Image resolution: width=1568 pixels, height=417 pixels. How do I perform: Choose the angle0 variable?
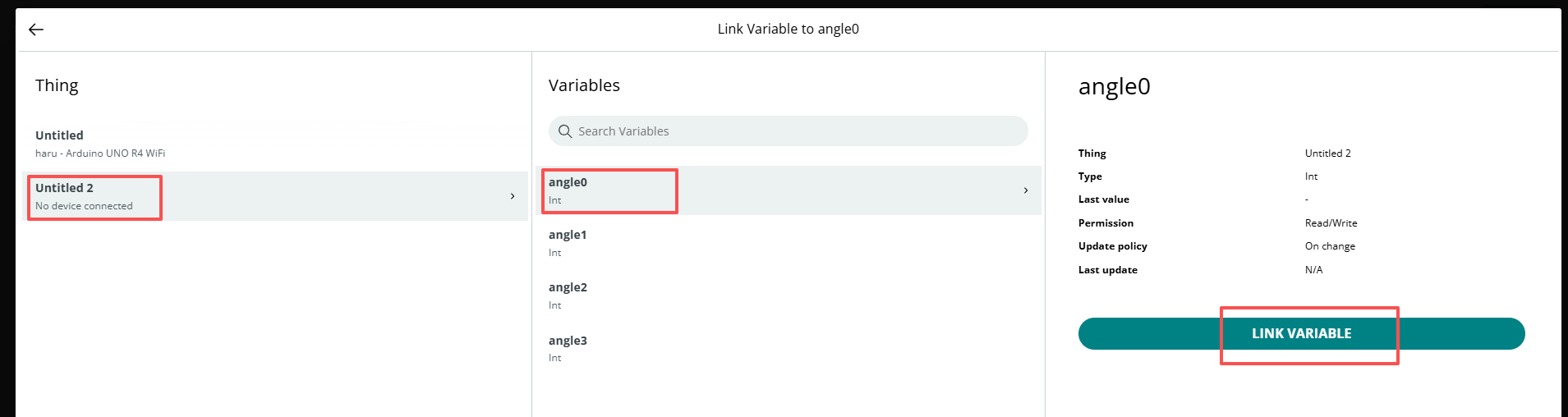pos(789,190)
